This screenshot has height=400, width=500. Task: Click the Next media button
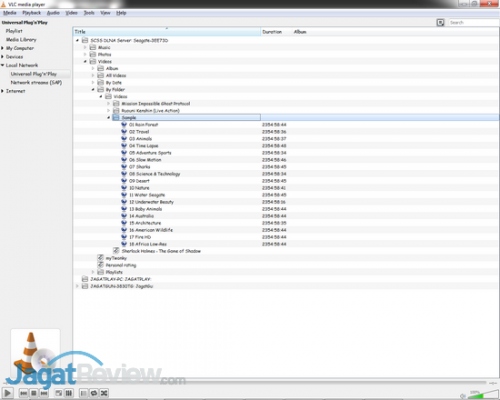pyautogui.click(x=44, y=393)
